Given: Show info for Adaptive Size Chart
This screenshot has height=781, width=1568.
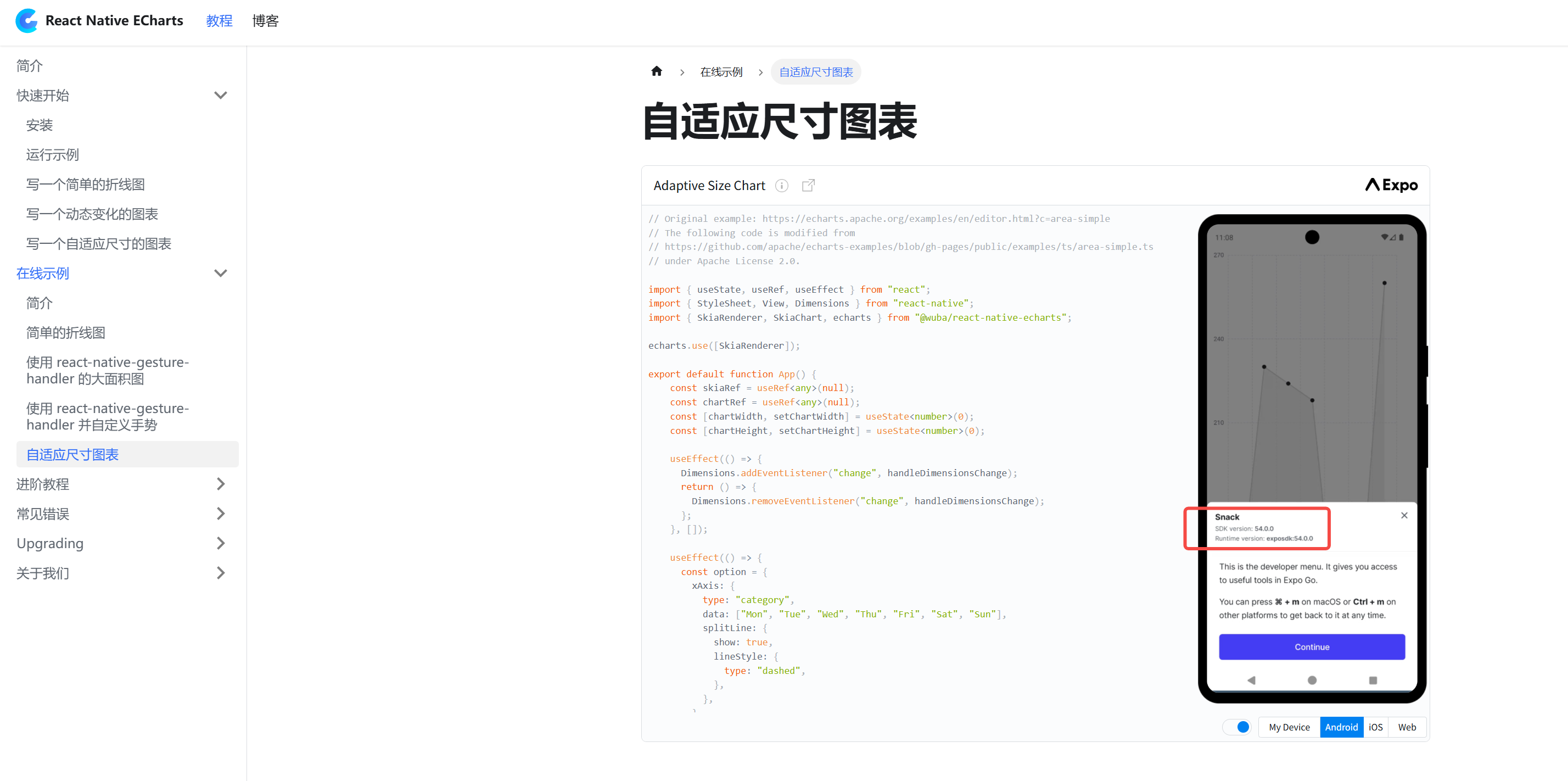Looking at the screenshot, I should [x=782, y=186].
